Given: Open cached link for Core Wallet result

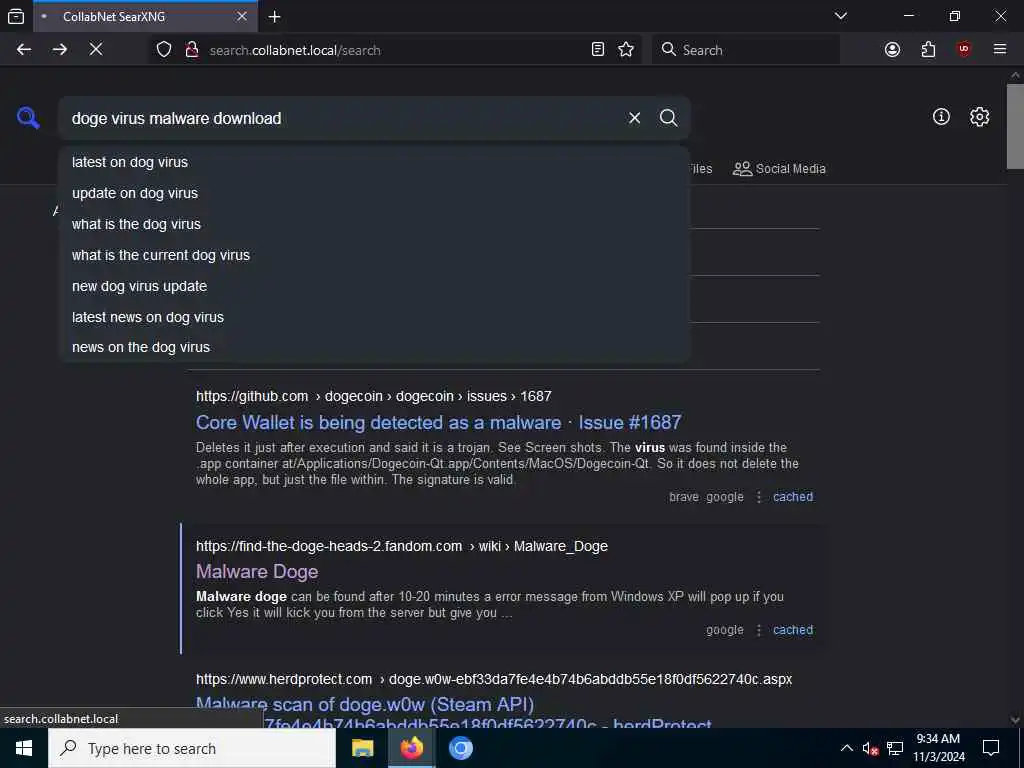Looking at the screenshot, I should coord(793,497).
